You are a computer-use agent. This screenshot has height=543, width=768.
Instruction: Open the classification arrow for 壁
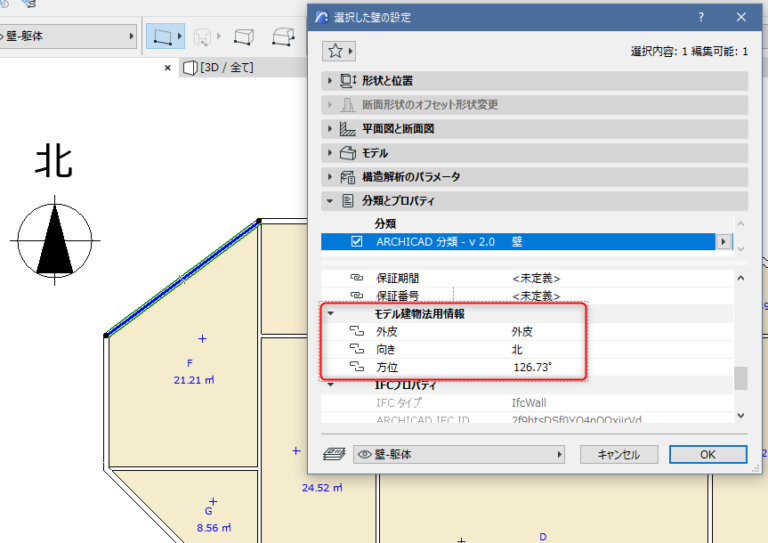723,241
